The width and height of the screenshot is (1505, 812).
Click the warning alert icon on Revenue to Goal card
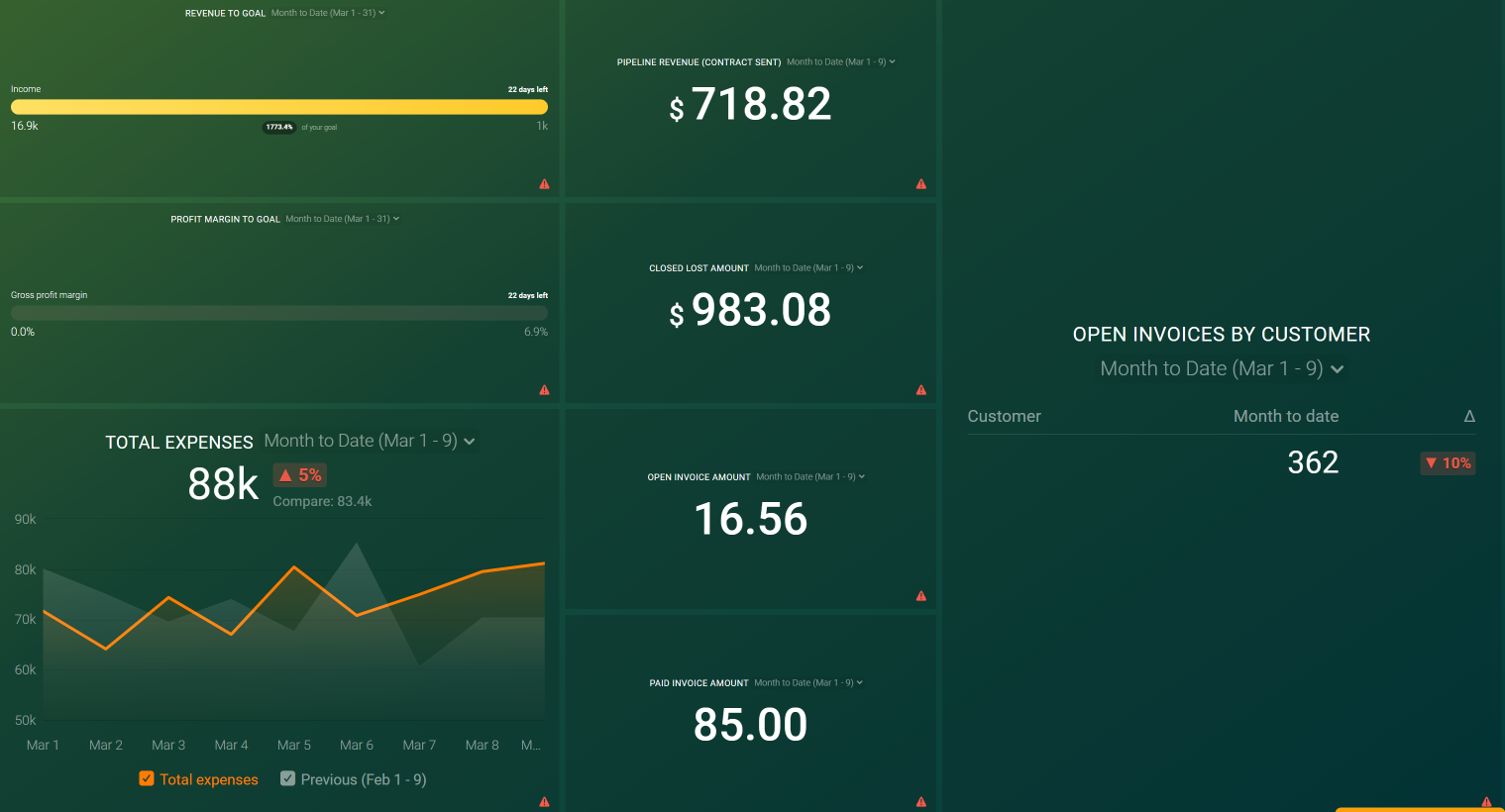(544, 184)
